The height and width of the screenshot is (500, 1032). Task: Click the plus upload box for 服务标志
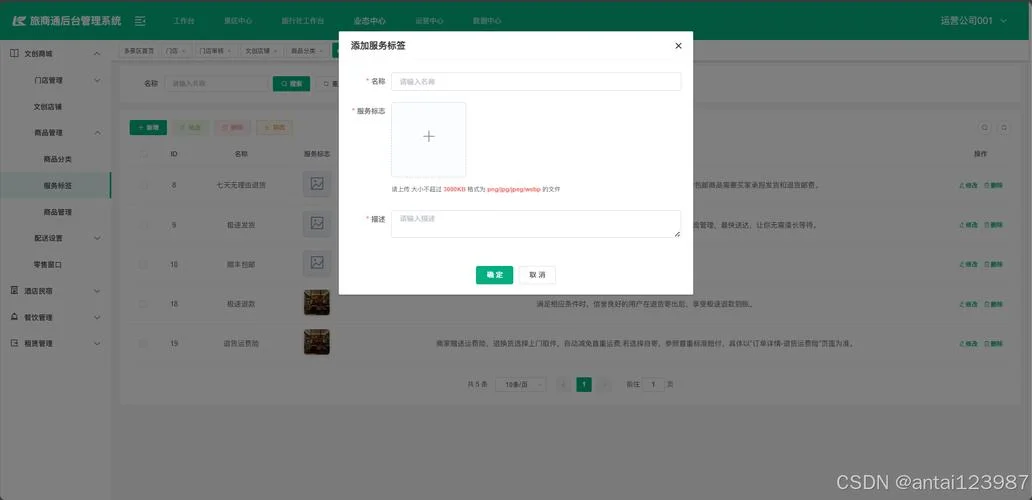(x=428, y=139)
